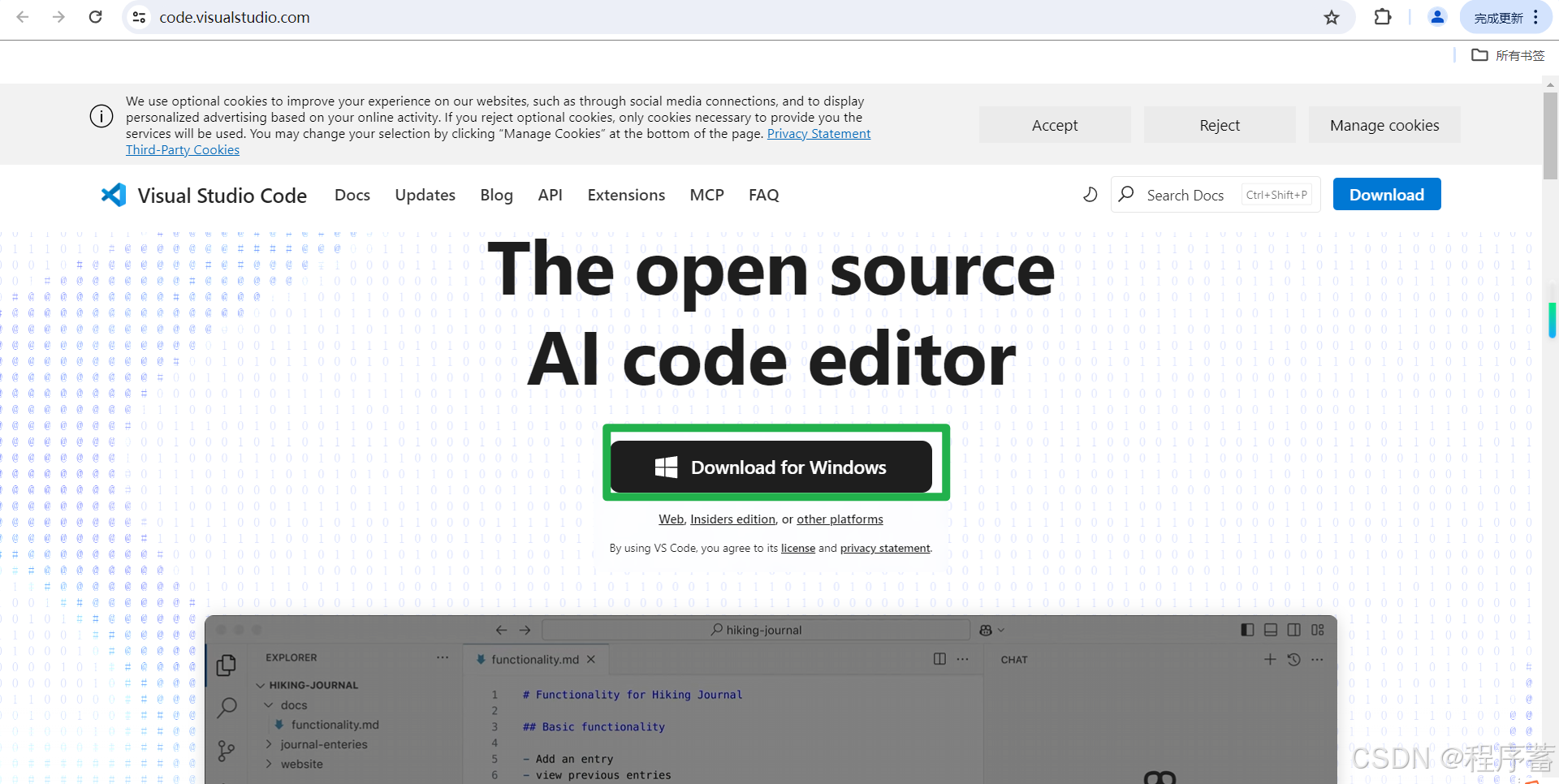Open the Privacy Statement link in the cookie banner
The height and width of the screenshot is (784, 1559).
[x=818, y=133]
